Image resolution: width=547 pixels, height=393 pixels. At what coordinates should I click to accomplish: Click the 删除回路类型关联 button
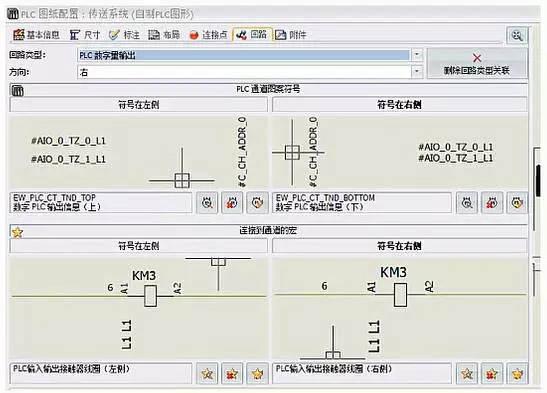(x=477, y=64)
